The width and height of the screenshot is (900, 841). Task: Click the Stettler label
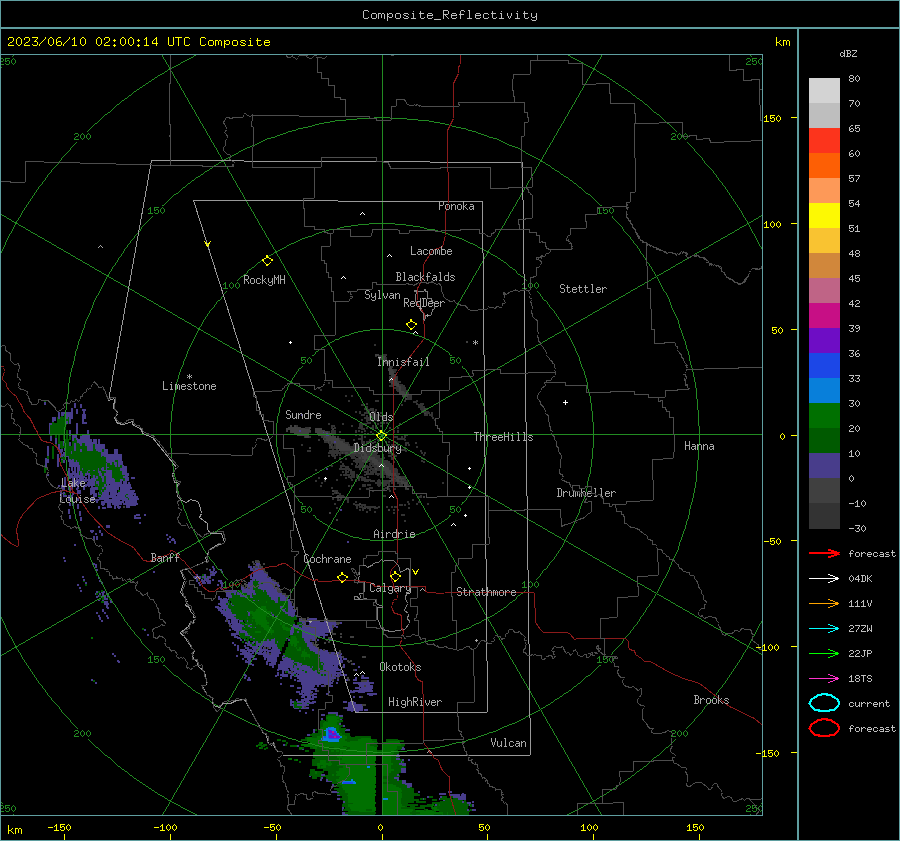point(583,289)
